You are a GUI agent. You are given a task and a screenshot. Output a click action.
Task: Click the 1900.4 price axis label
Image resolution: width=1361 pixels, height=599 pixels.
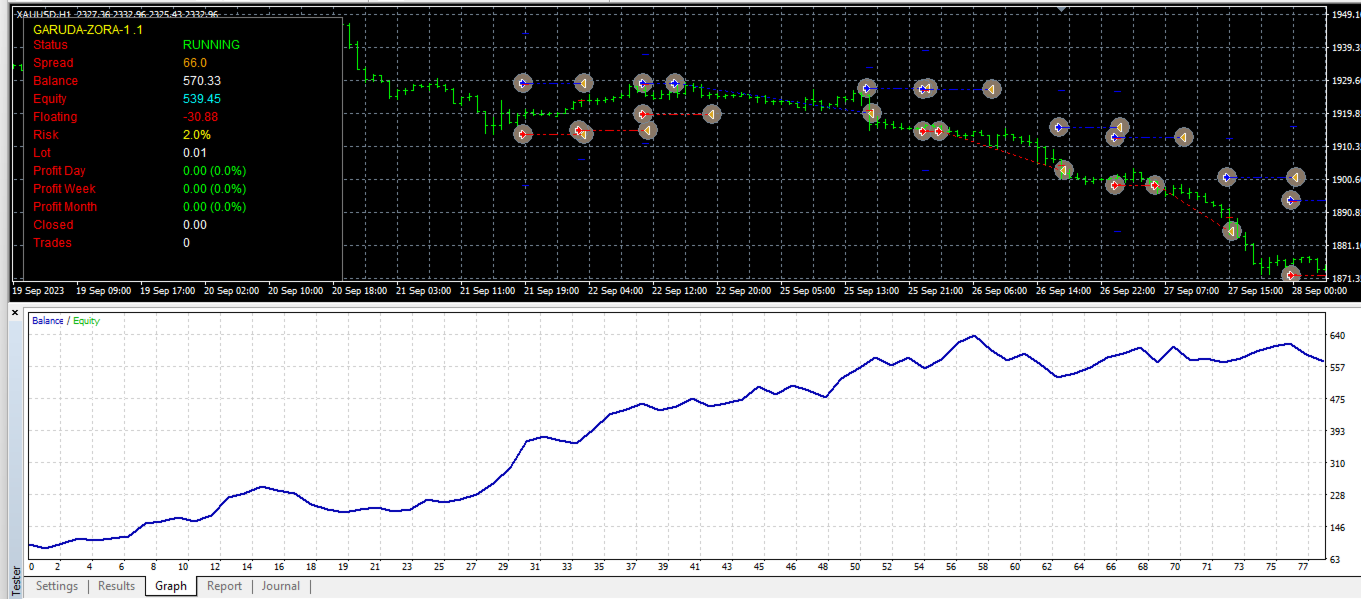point(1345,180)
